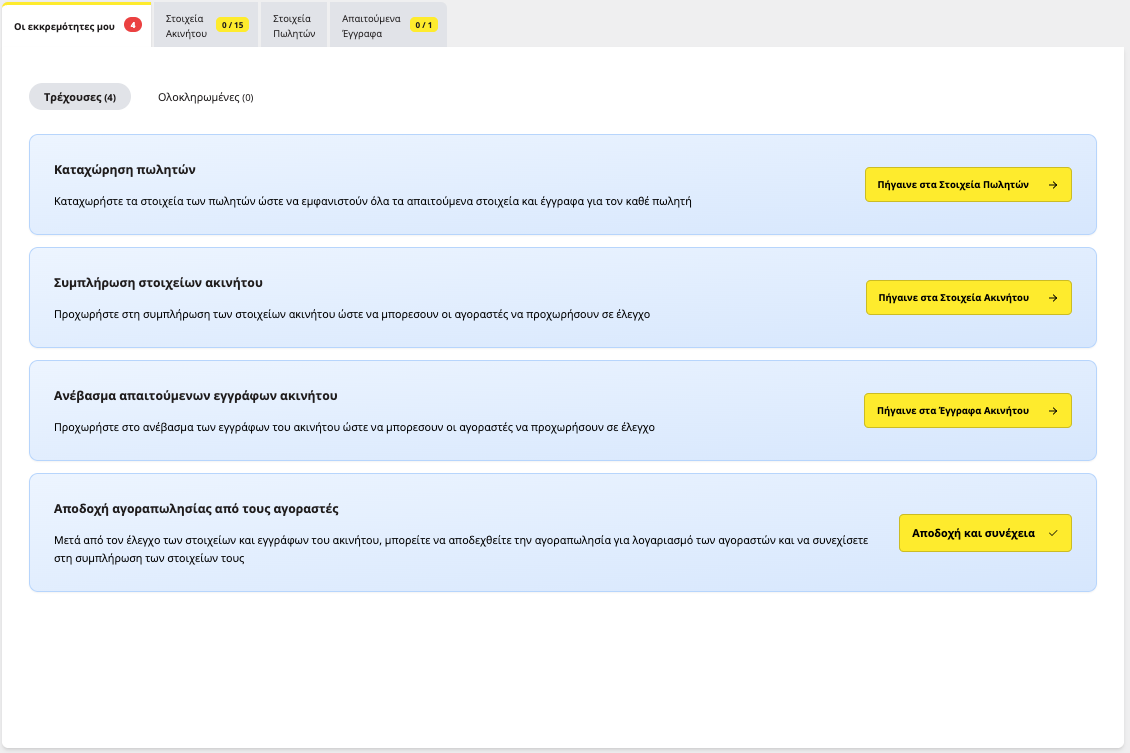Open the 'Οι εκκρεμότητες μου' tab

(x=76, y=25)
